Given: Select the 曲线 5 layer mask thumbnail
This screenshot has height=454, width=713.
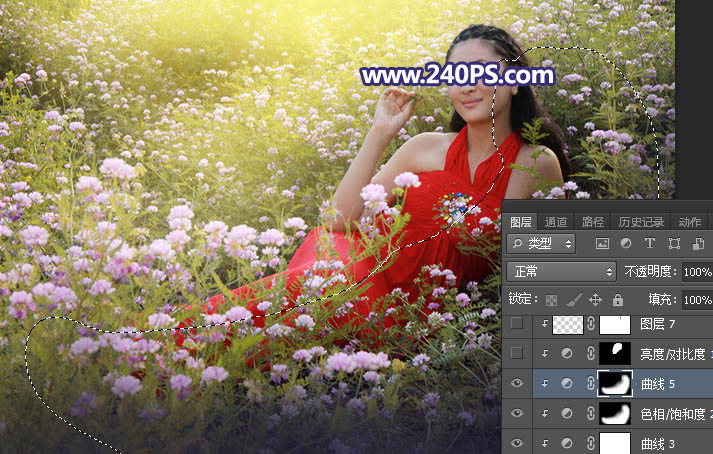Looking at the screenshot, I should [x=617, y=383].
